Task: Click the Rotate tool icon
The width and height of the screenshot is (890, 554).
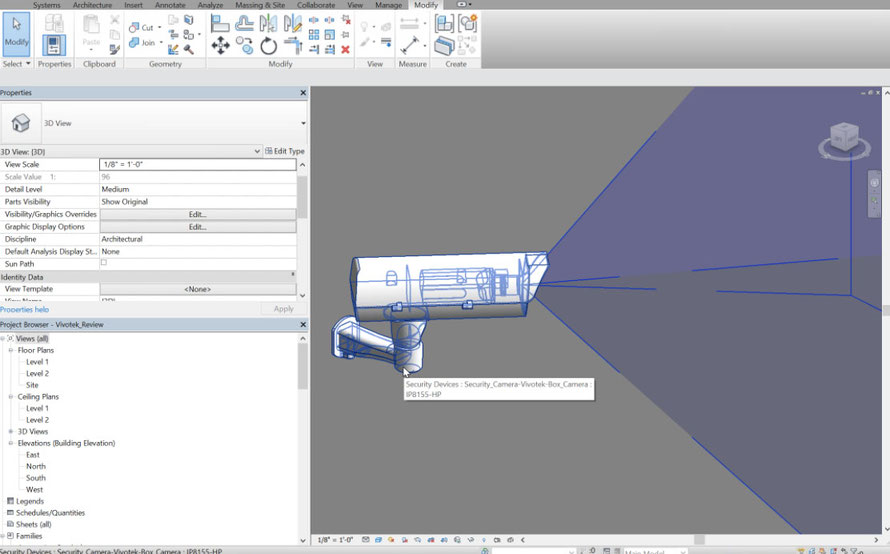Action: click(268, 45)
